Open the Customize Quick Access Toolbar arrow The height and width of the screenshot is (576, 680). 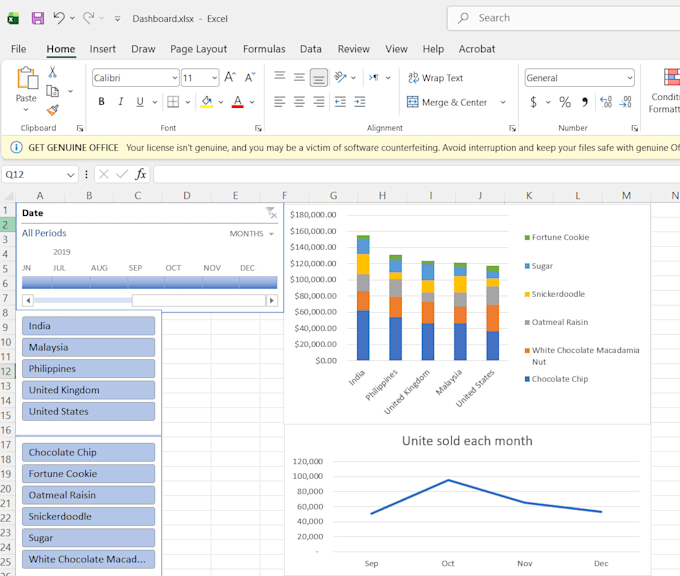117,19
